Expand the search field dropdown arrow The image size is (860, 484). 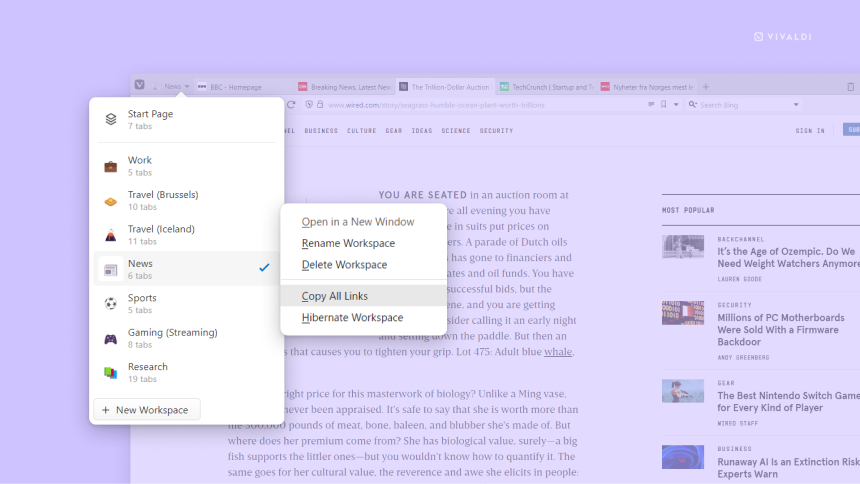click(796, 105)
